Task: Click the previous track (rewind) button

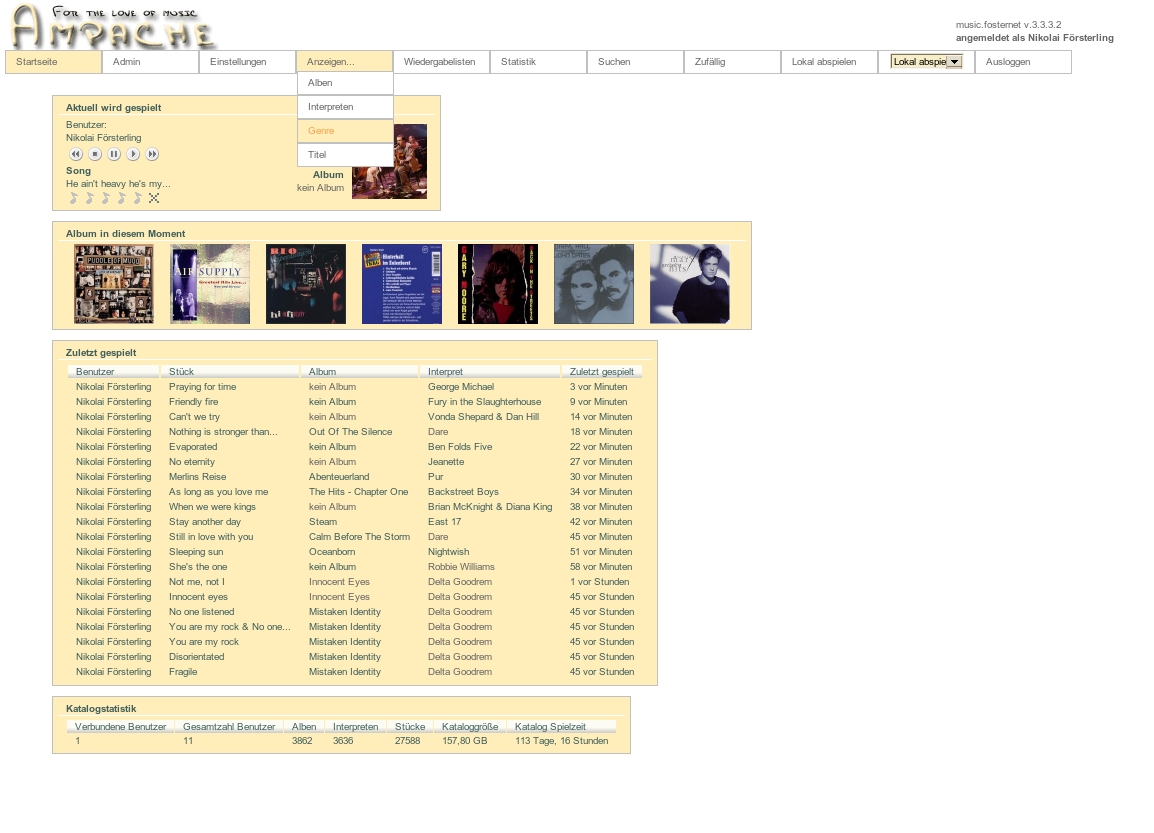Action: click(76, 154)
